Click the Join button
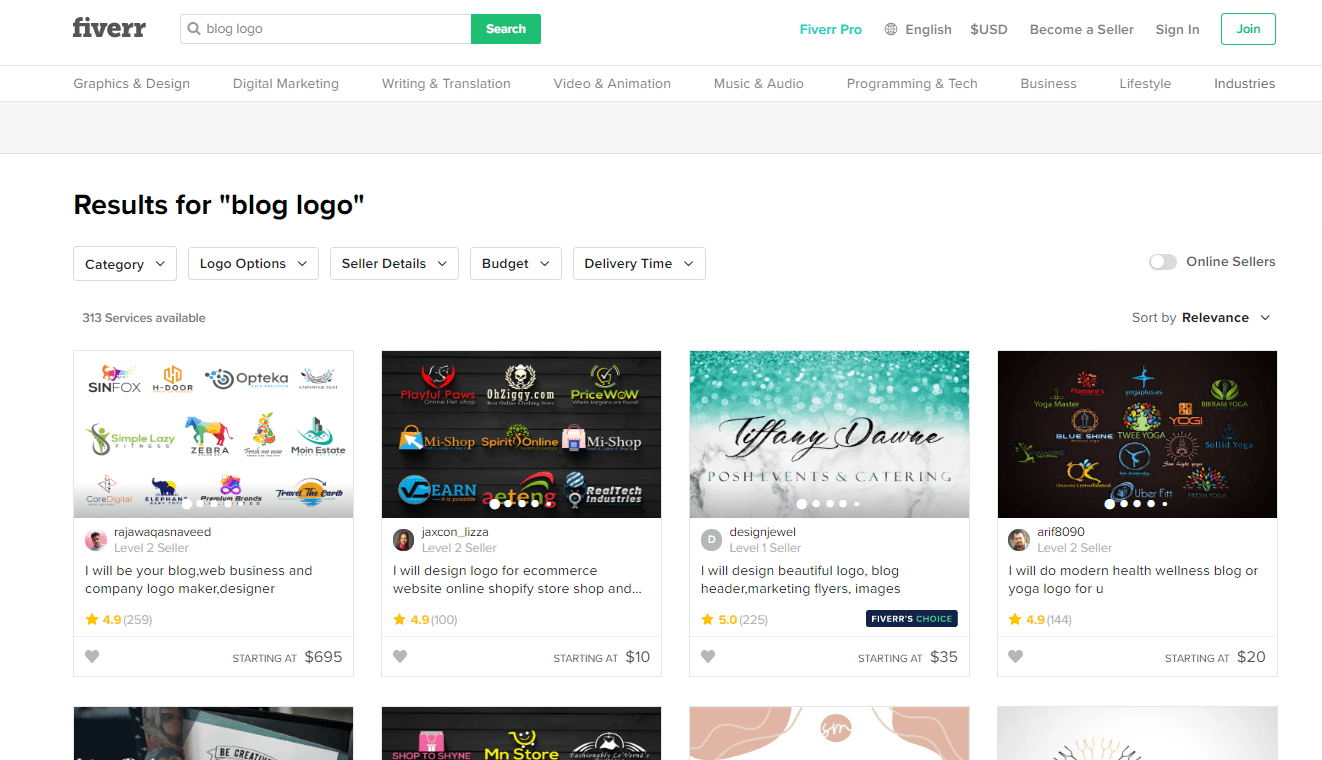 pos(1248,29)
